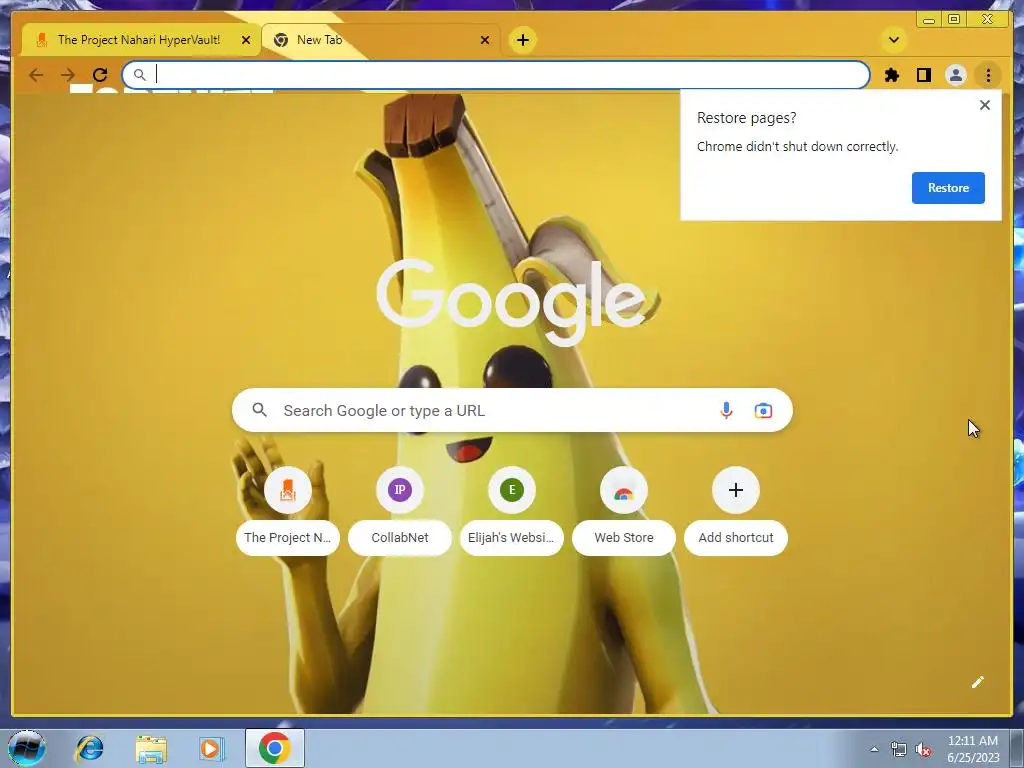Expand the tab search dropdown arrow

pyautogui.click(x=894, y=40)
